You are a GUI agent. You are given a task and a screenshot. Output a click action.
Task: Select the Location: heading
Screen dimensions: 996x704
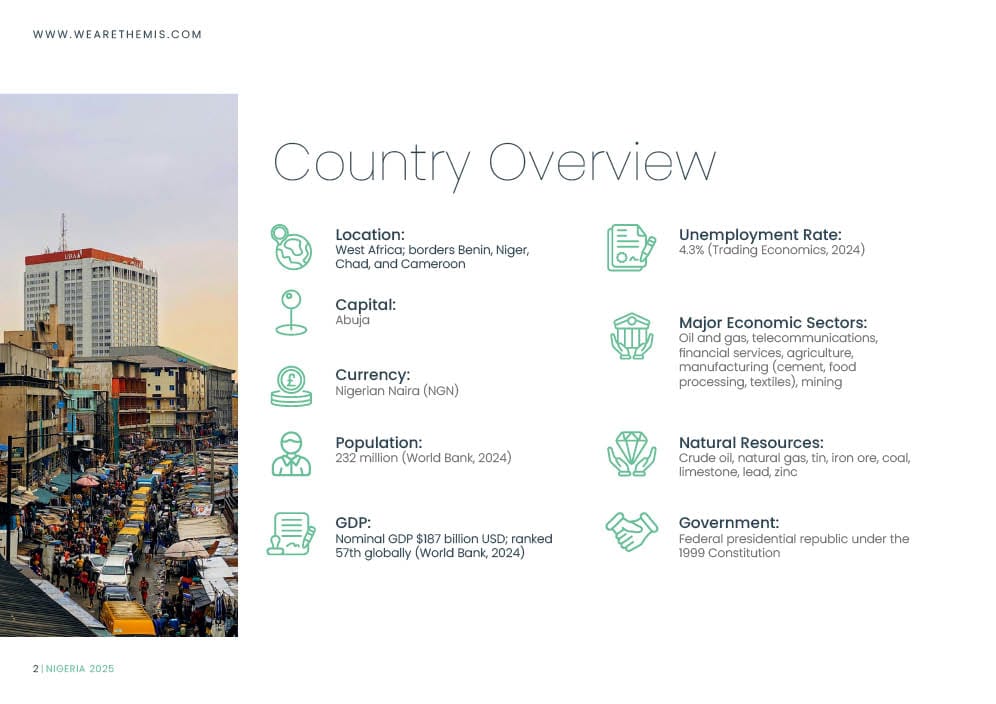pyautogui.click(x=370, y=234)
